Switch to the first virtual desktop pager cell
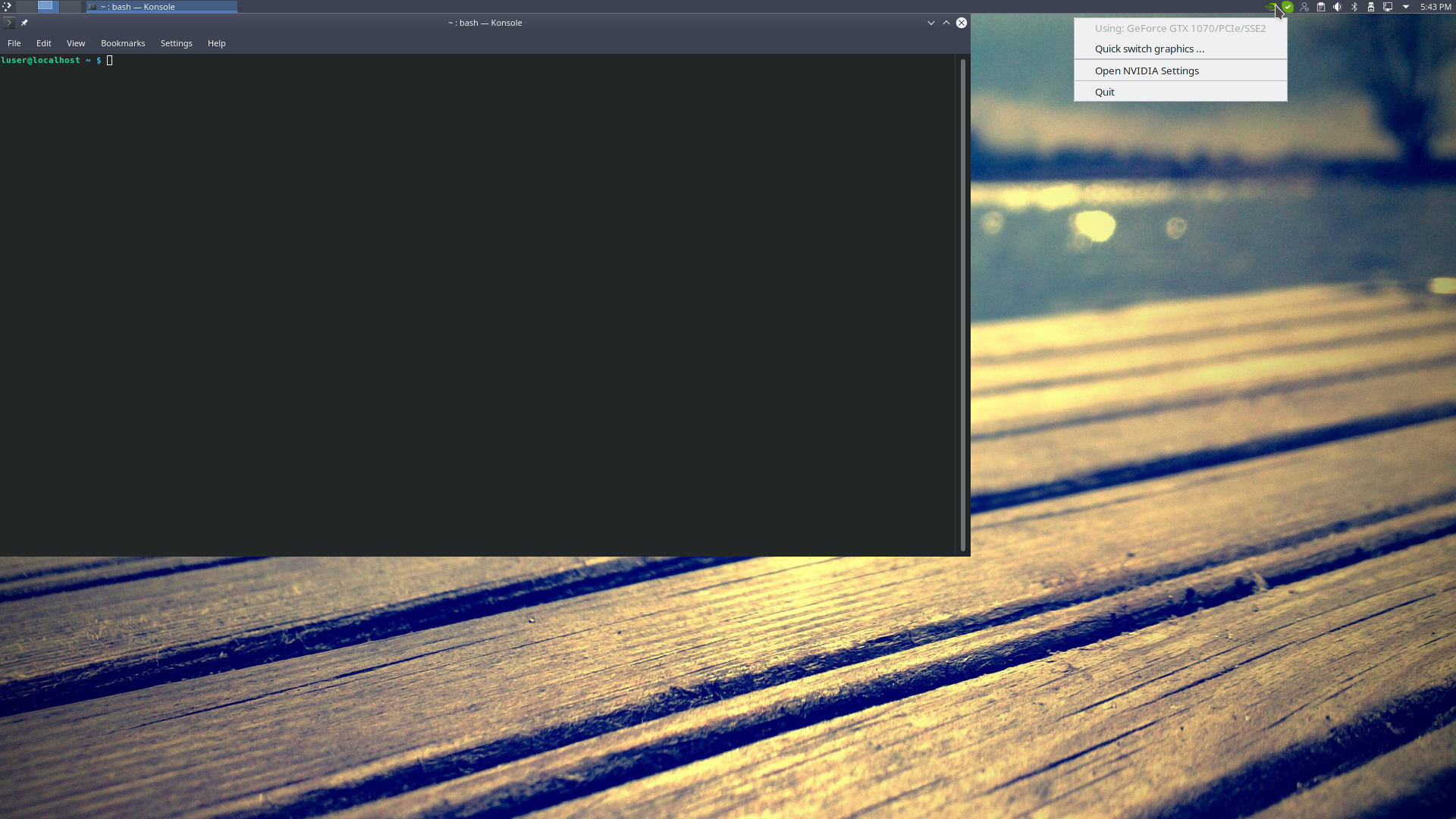Screen dimensions: 1456x819 click(26, 7)
